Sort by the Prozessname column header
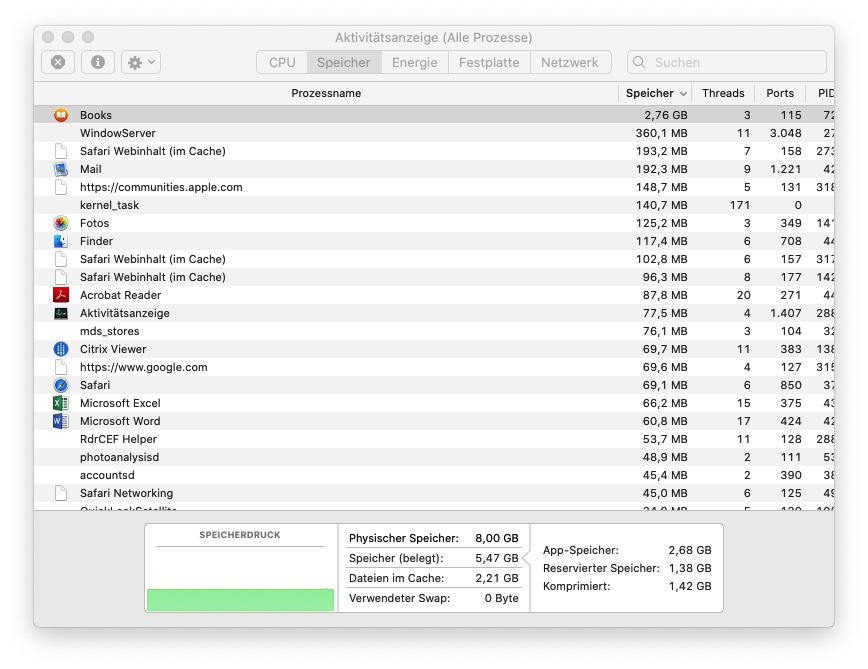 pyautogui.click(x=326, y=93)
